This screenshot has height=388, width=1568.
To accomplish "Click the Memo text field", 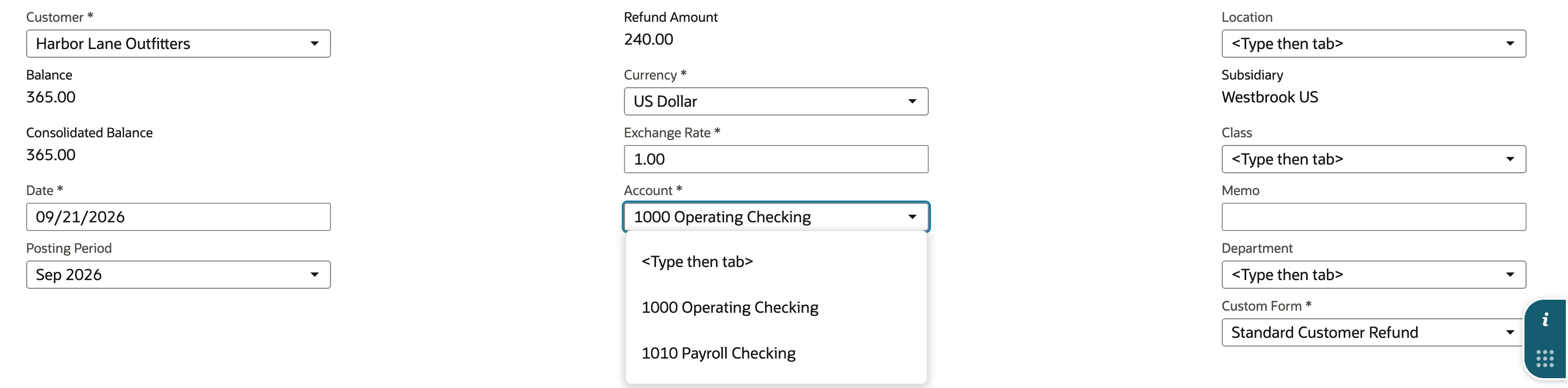I will click(x=1373, y=217).
